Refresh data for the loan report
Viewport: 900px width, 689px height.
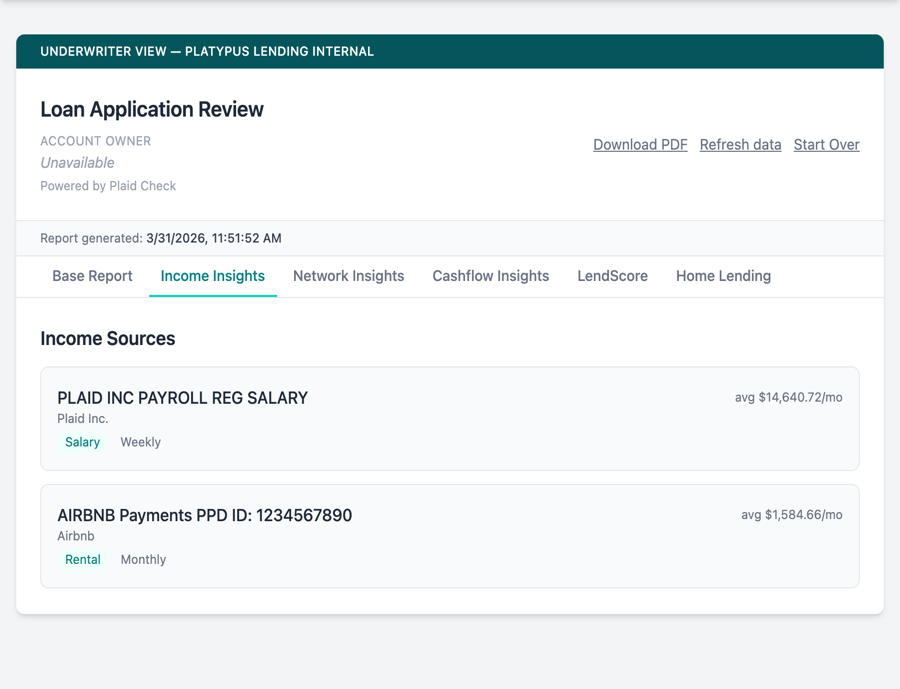[740, 145]
